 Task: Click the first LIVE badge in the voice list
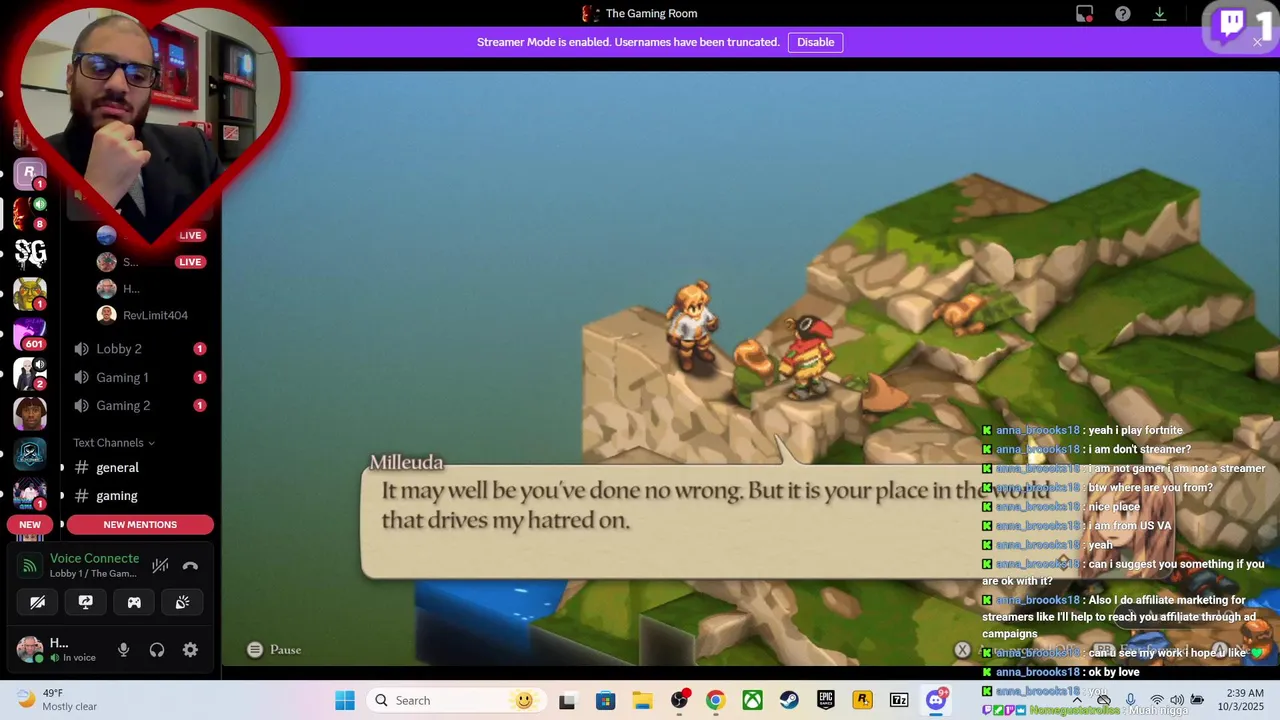(190, 235)
